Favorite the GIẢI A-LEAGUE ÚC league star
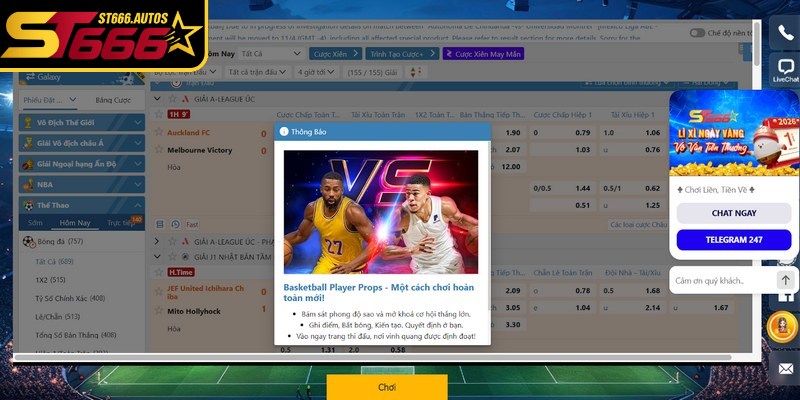Viewport: 800px width, 400px height. pos(172,99)
